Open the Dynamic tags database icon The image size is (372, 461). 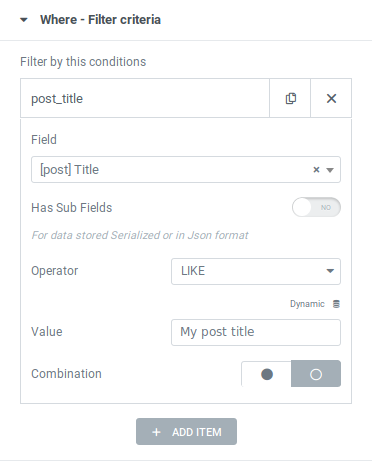point(336,304)
